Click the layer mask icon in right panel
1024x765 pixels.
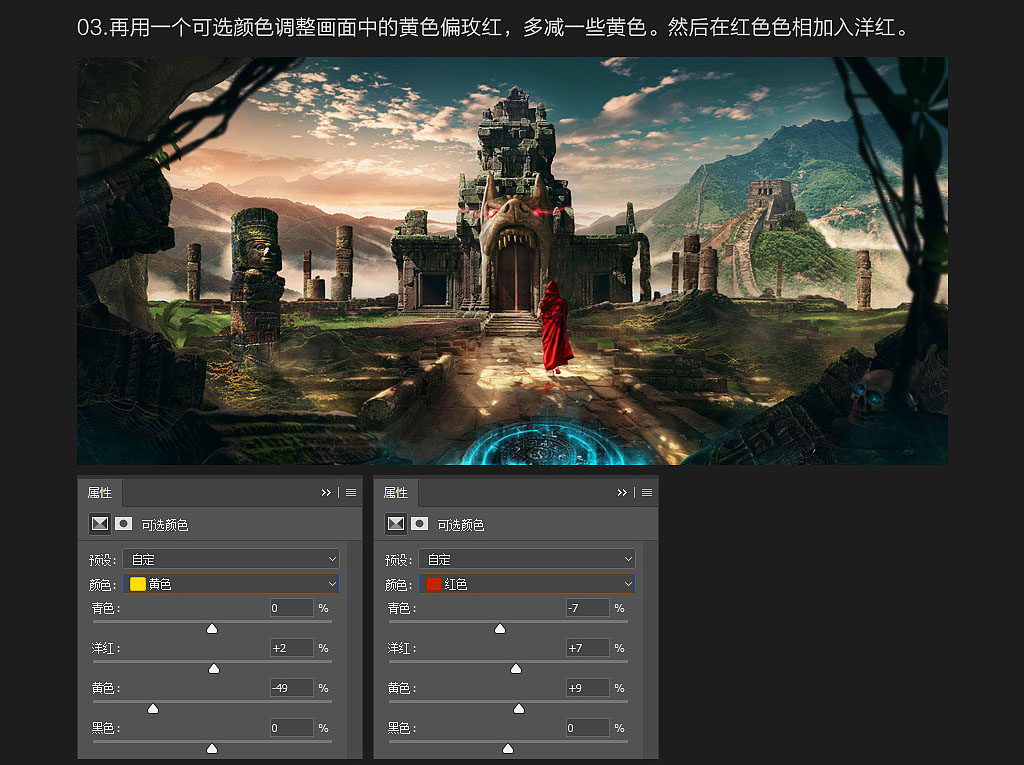(419, 524)
